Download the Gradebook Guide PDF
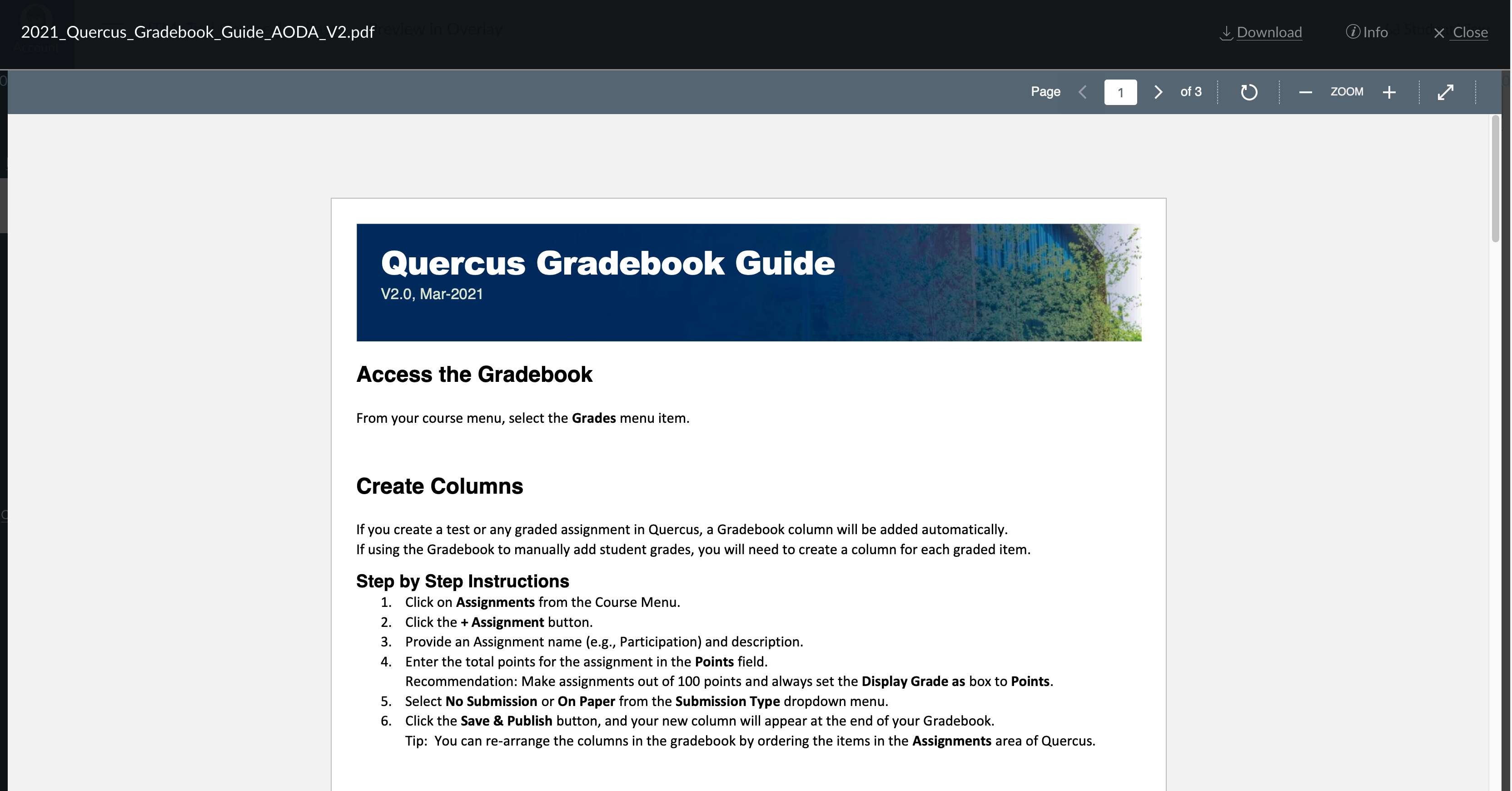The image size is (1512, 791). click(x=1261, y=32)
